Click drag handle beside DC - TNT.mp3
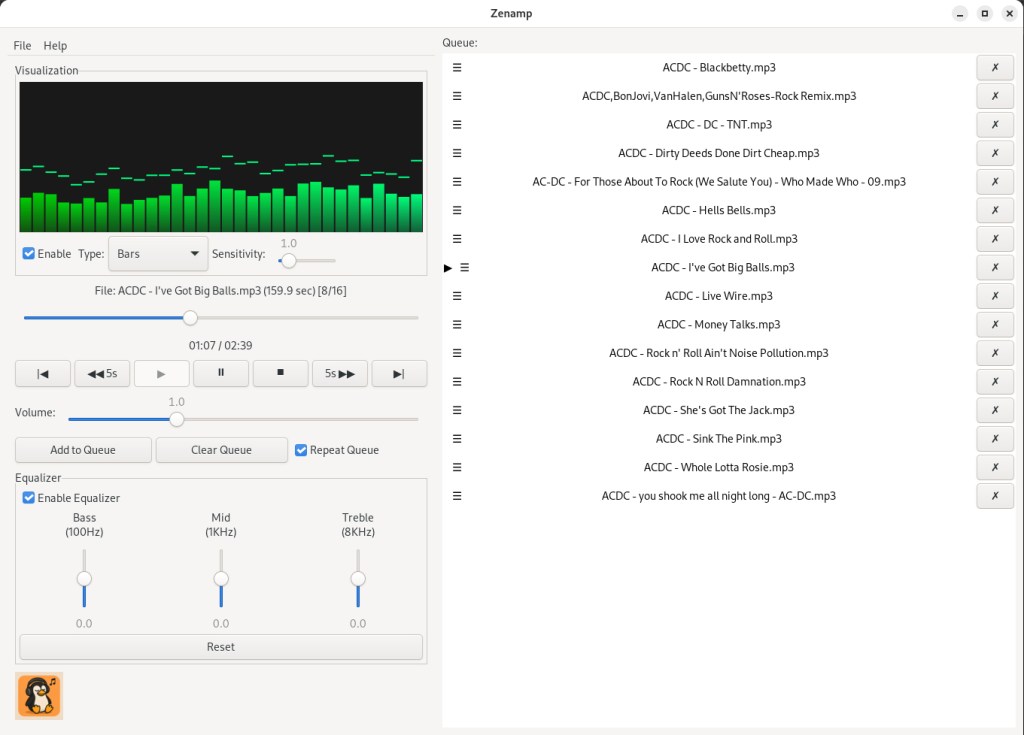Viewport: 1024px width, 735px height. [457, 125]
